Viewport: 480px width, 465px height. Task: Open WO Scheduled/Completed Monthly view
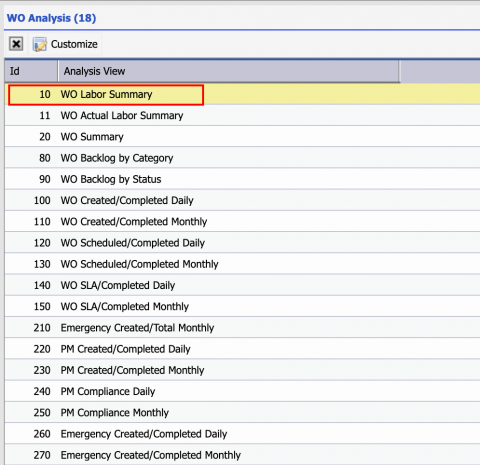tap(242, 264)
